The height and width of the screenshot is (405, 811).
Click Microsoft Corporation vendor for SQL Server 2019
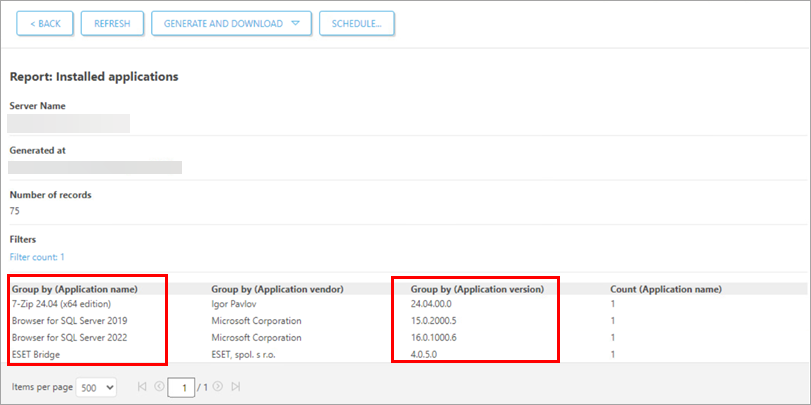pos(256,321)
